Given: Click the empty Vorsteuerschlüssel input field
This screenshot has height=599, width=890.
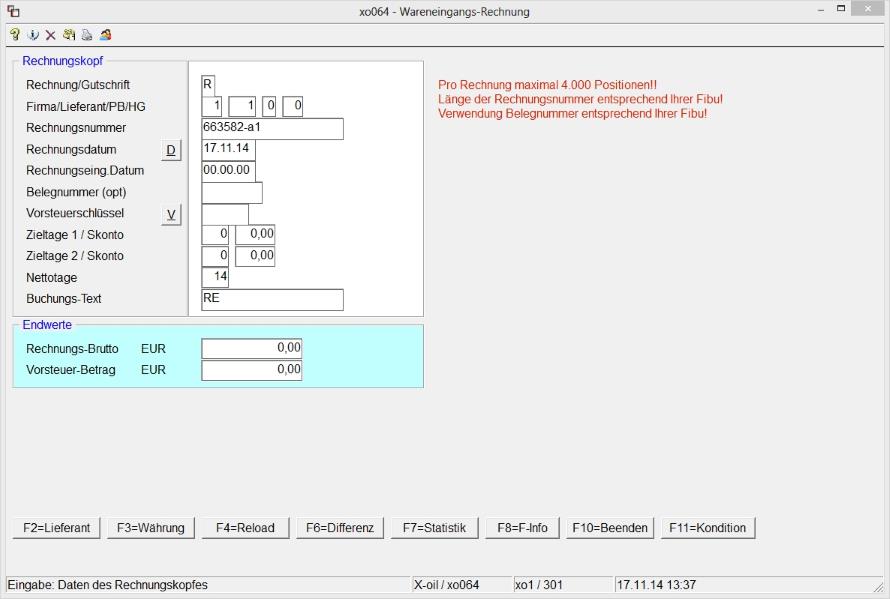Looking at the screenshot, I should coord(225,214).
